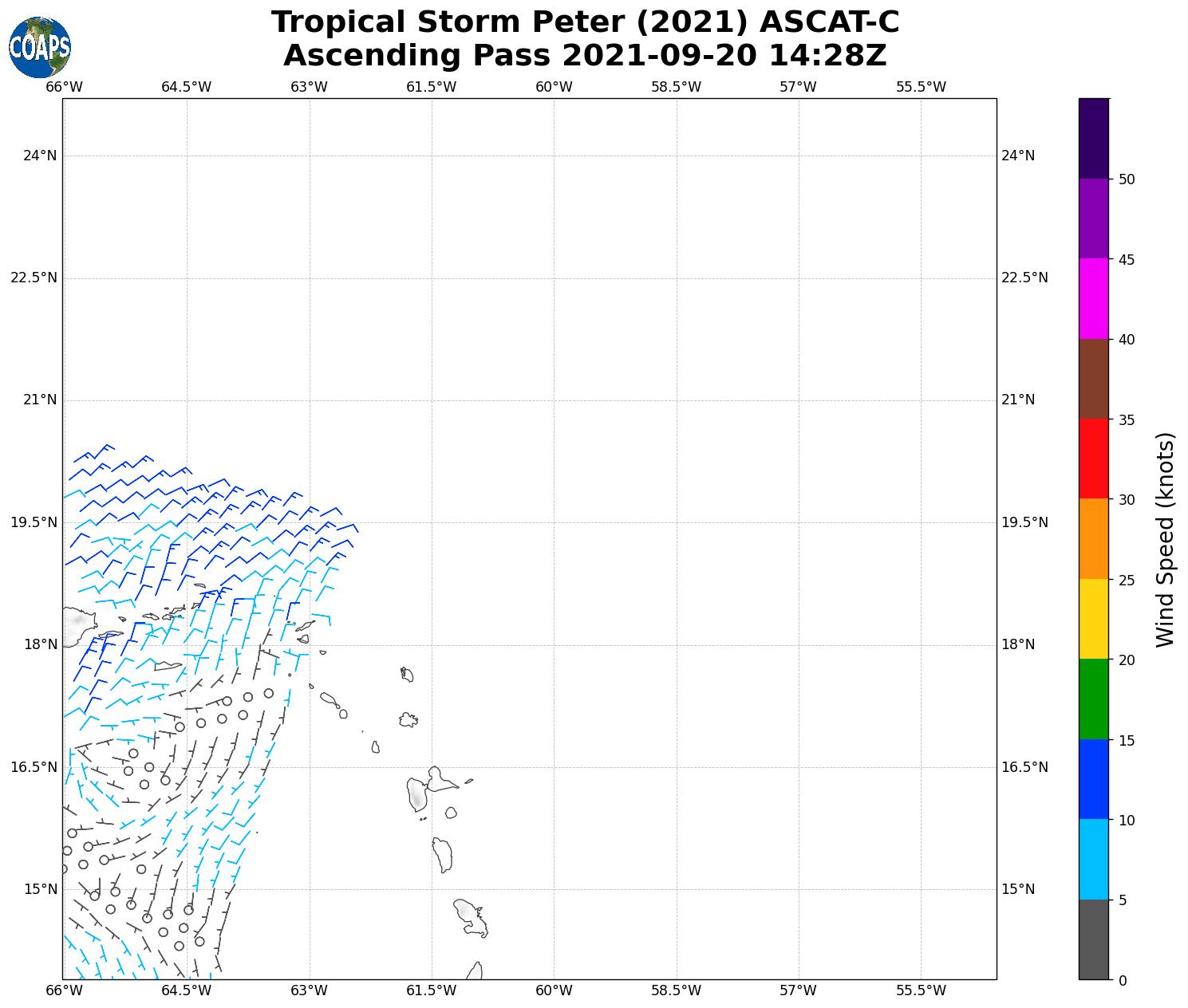Image resolution: width=1188 pixels, height=1008 pixels.
Task: Choose the yellow 20-25 knots color band
Action: click(x=1093, y=619)
